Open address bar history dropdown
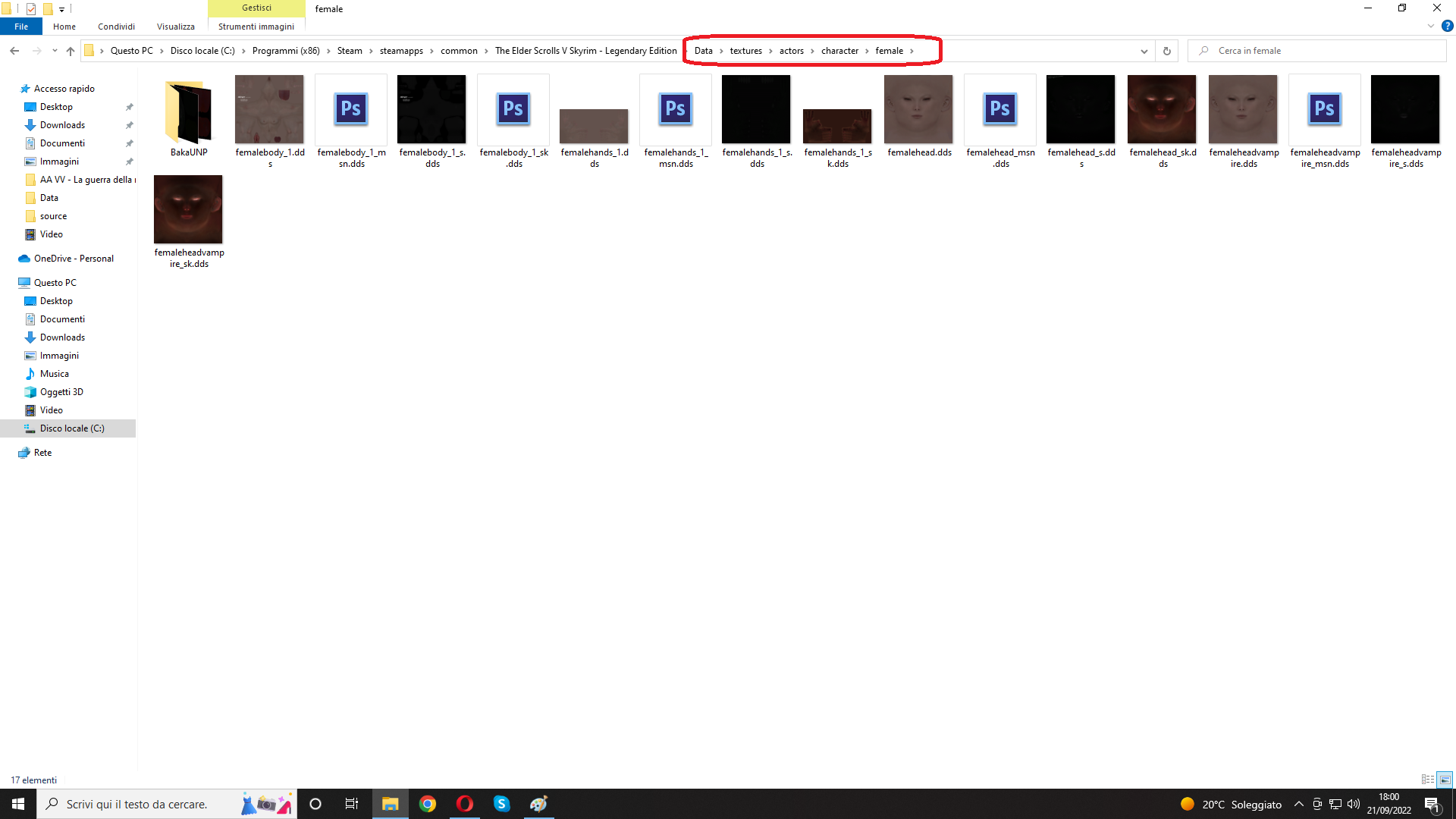 coord(1144,51)
